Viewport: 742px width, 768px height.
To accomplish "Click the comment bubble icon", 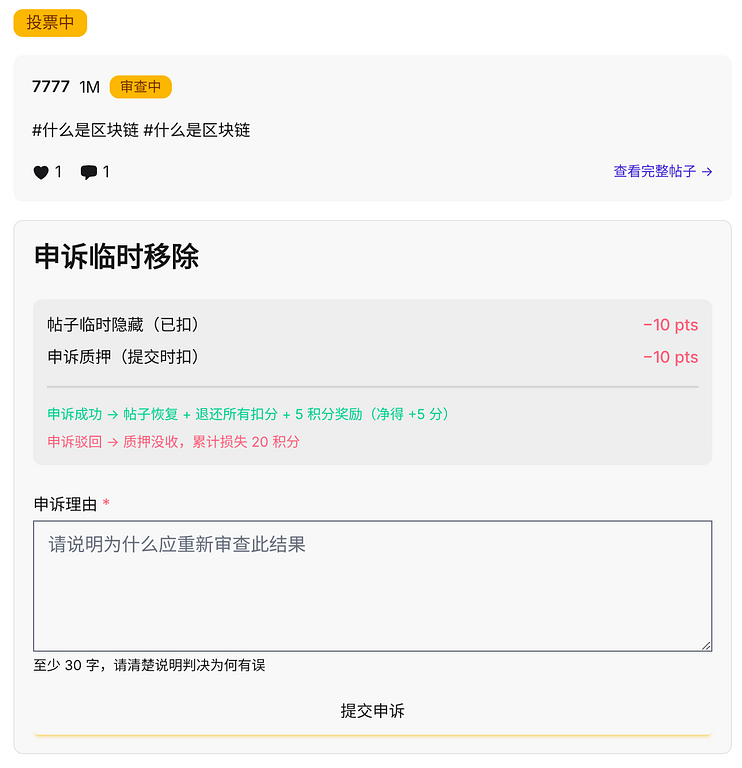I will pyautogui.click(x=89, y=172).
